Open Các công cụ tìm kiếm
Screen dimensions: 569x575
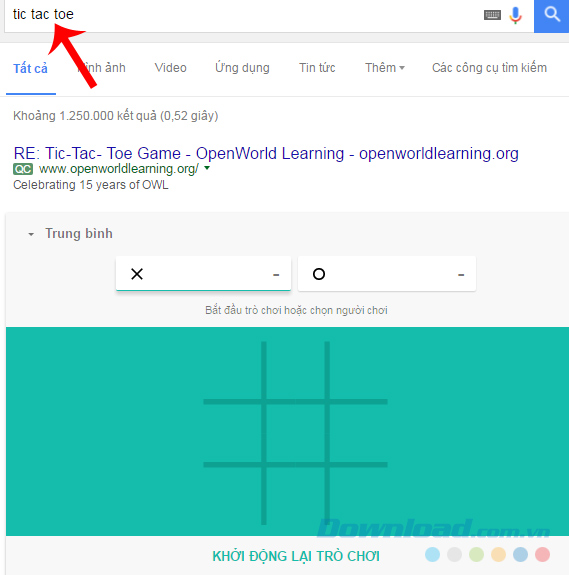pos(489,68)
